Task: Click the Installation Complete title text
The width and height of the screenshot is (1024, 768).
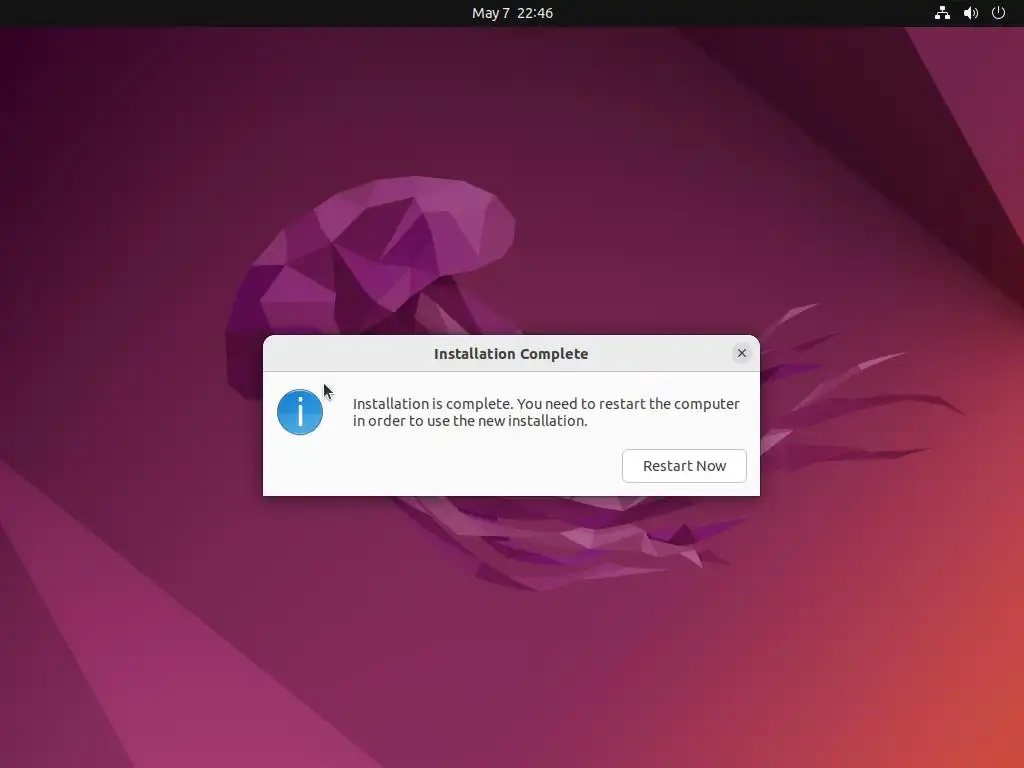Action: [511, 354]
